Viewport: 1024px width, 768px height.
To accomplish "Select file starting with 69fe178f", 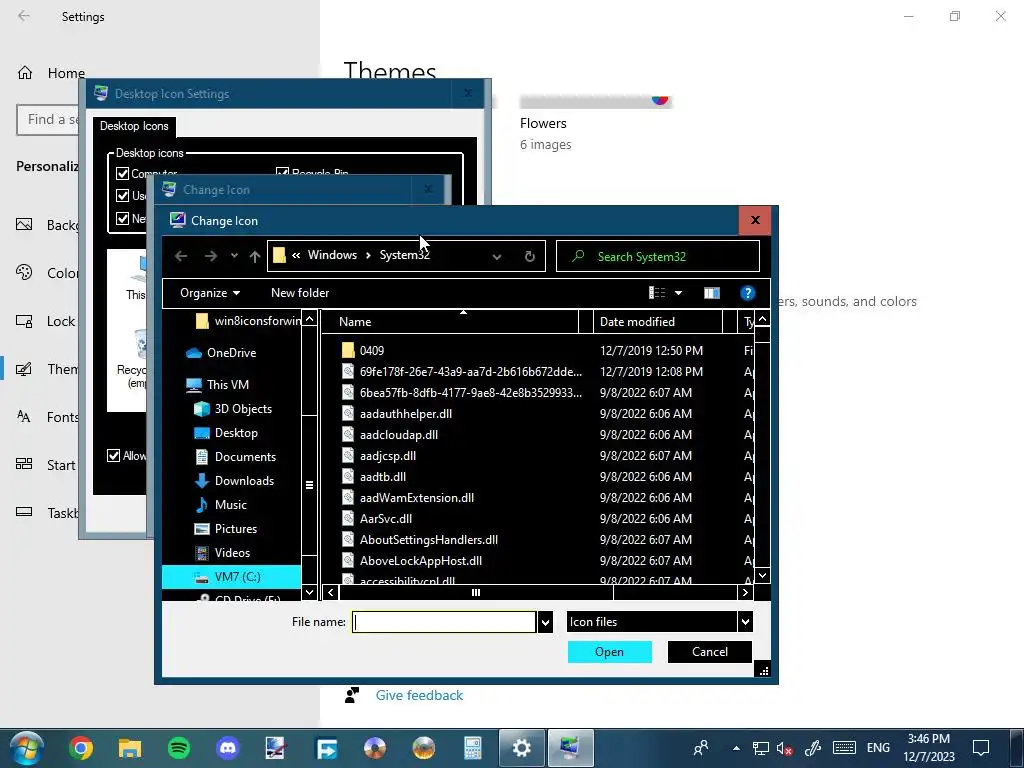I will (470, 372).
